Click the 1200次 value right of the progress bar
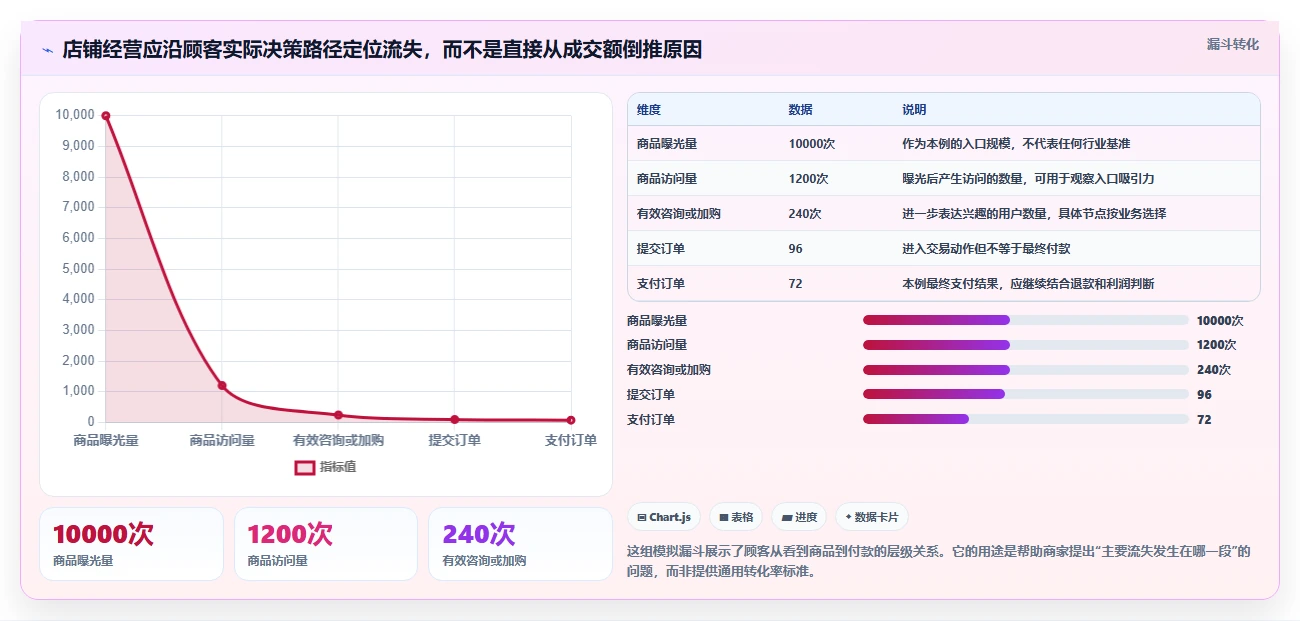This screenshot has width=1300, height=621. click(1217, 345)
